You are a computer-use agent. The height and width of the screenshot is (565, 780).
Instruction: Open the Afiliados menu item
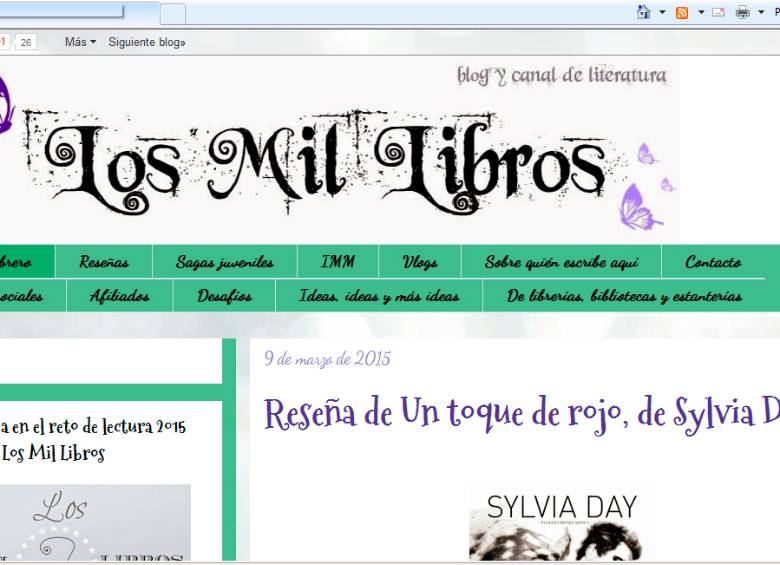[x=119, y=296]
